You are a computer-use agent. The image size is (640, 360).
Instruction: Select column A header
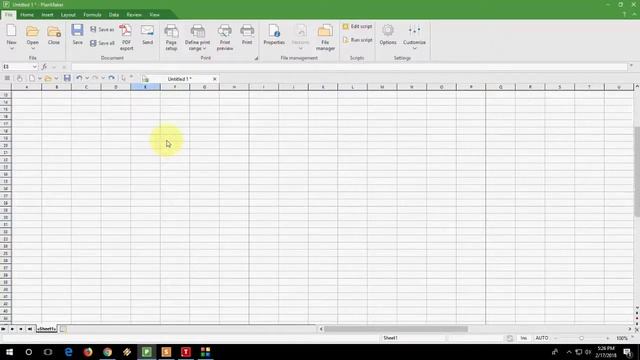[27, 87]
